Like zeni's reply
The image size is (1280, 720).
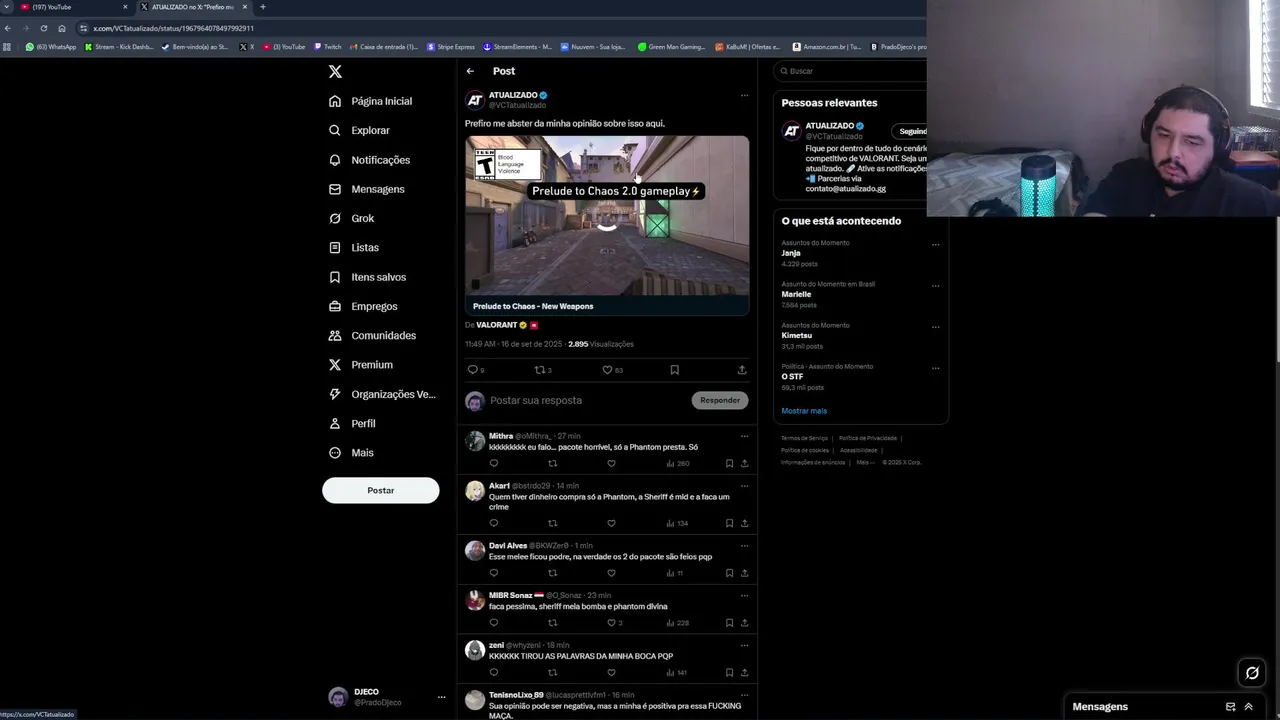[x=611, y=673]
